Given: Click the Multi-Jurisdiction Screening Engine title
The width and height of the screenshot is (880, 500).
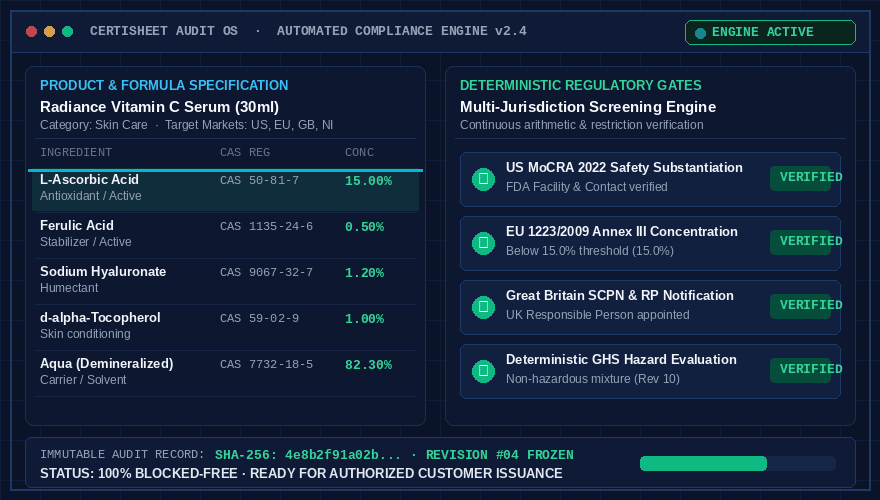Looking at the screenshot, I should coord(588,107).
